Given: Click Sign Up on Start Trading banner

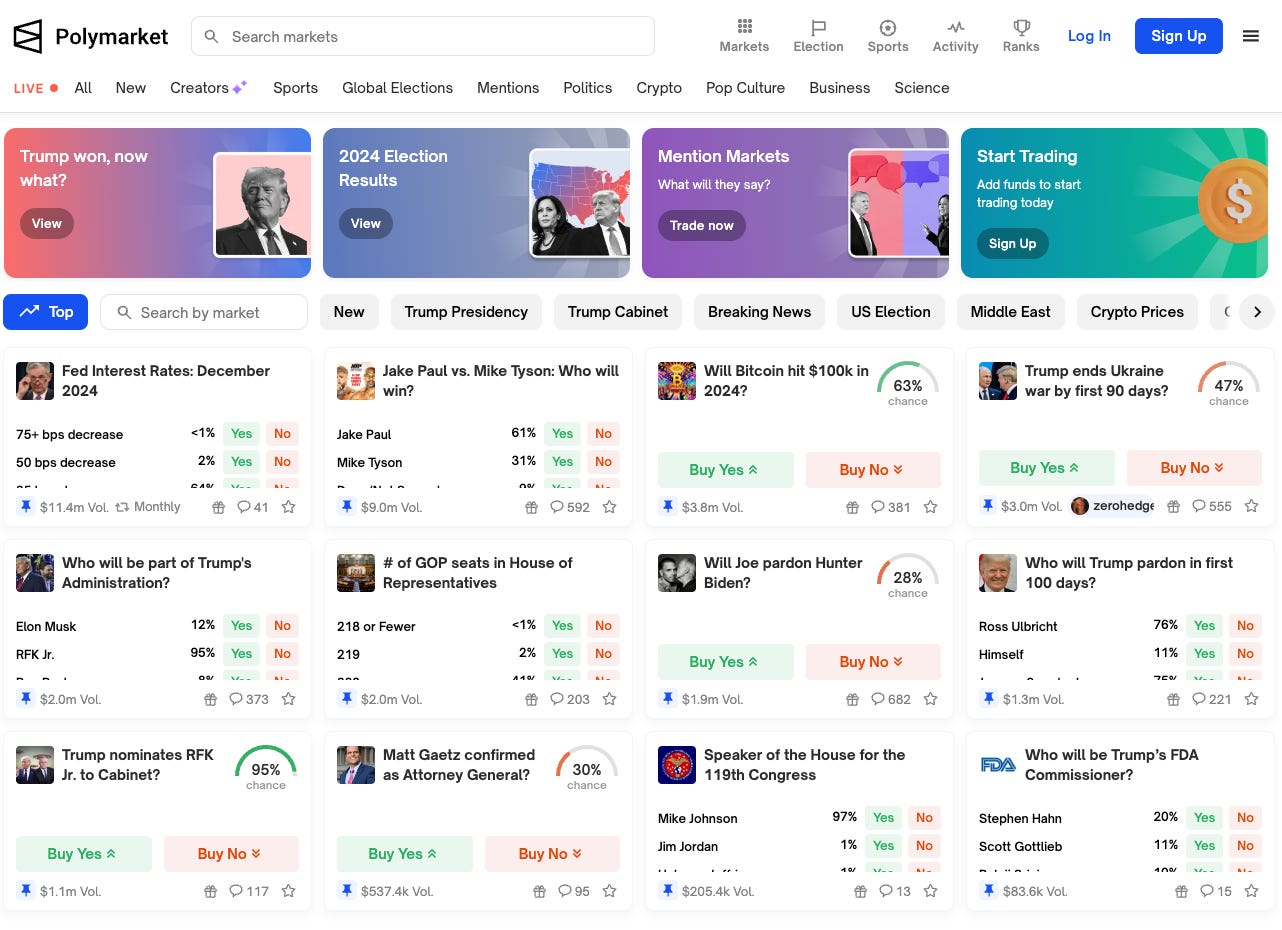Looking at the screenshot, I should tap(1012, 243).
